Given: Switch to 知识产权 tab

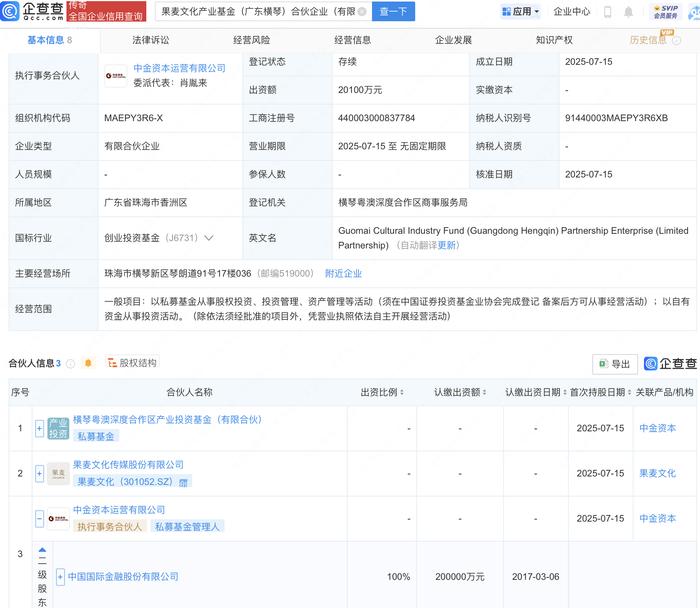Looking at the screenshot, I should coord(554,40).
